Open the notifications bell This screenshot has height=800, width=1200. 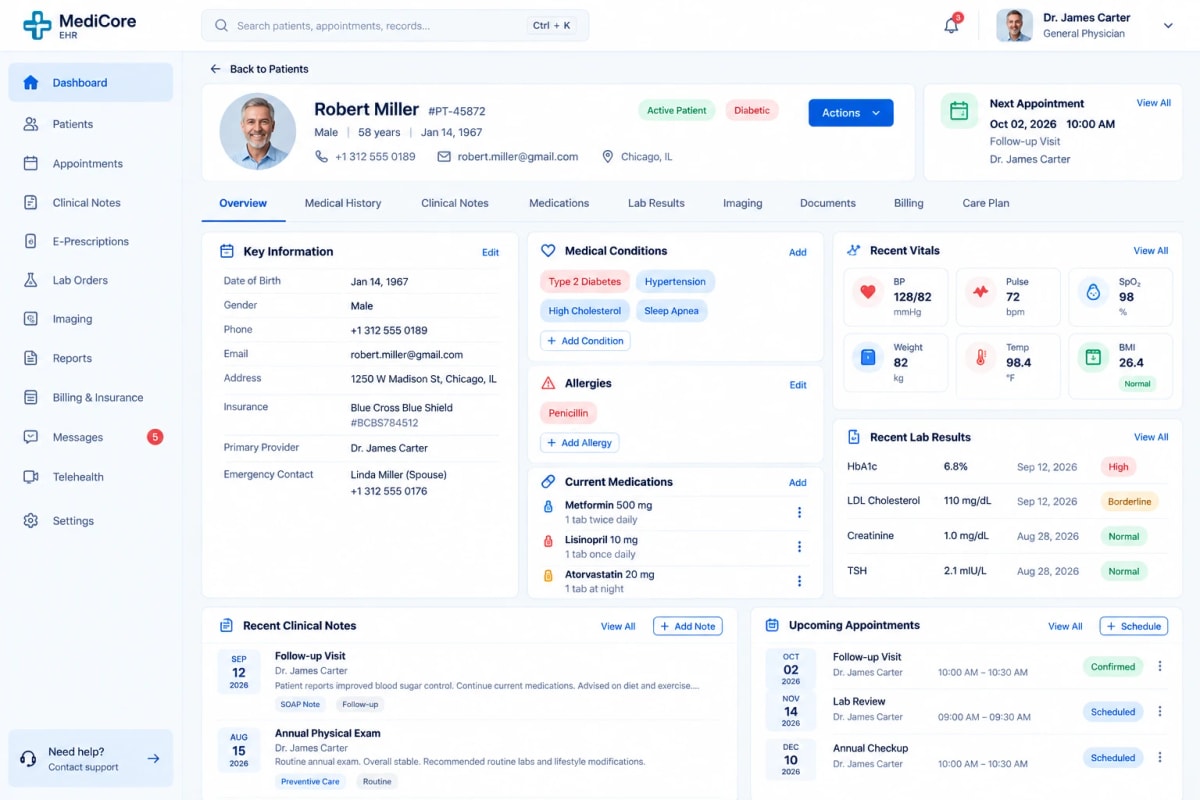point(951,26)
